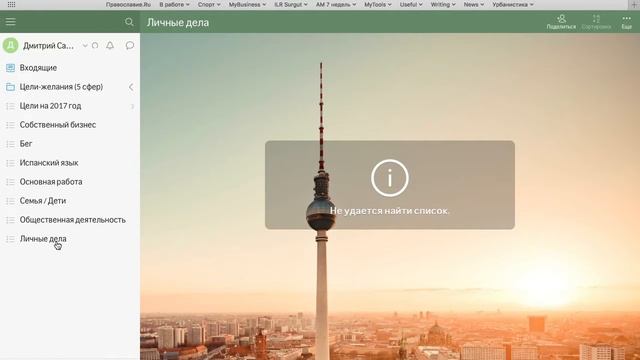Viewport: 640px width, 360px height.
Task: Open the account menu chevron next to Дмитрий
Action: (x=85, y=45)
